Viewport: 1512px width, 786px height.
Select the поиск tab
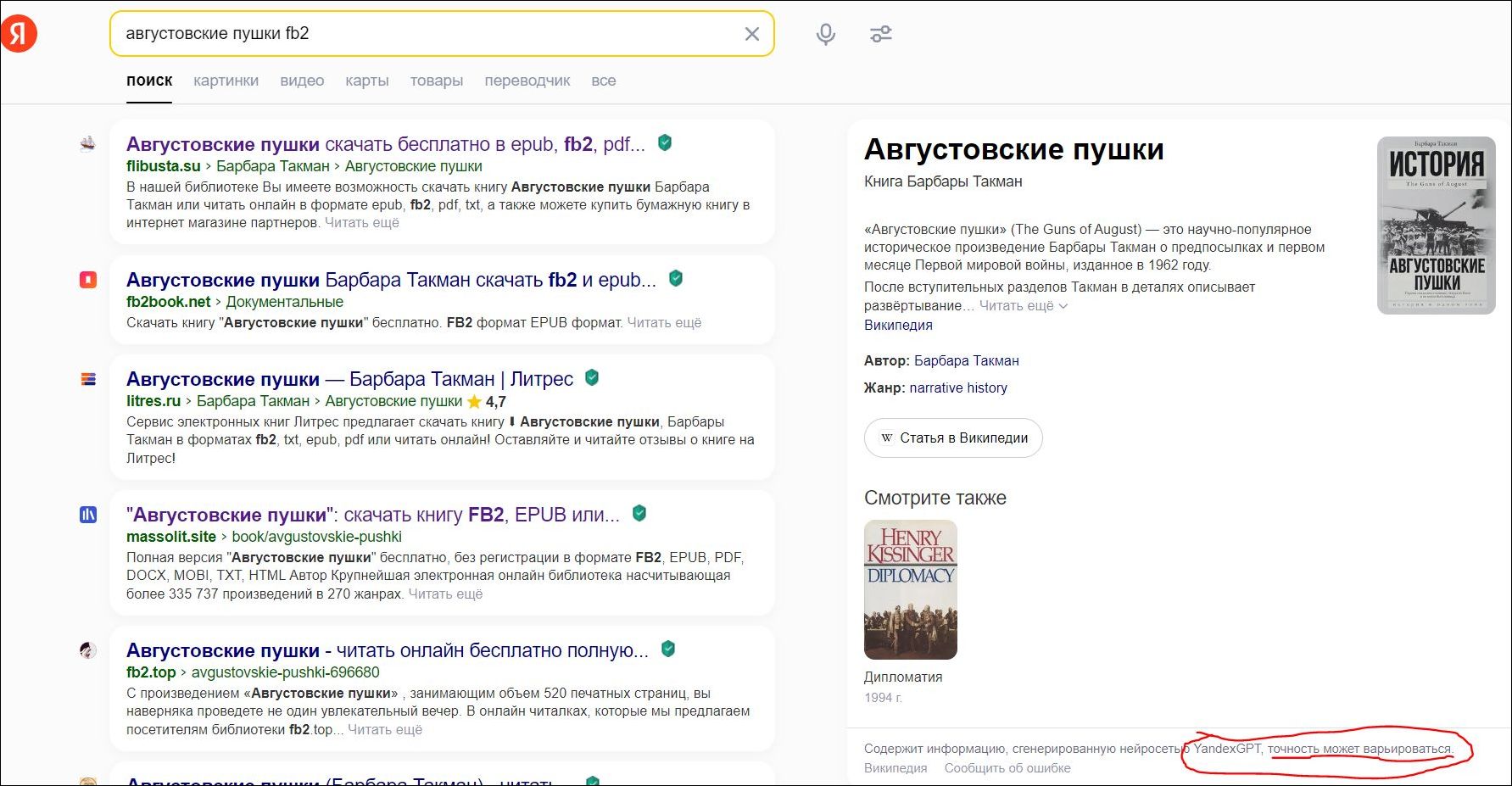tap(149, 81)
